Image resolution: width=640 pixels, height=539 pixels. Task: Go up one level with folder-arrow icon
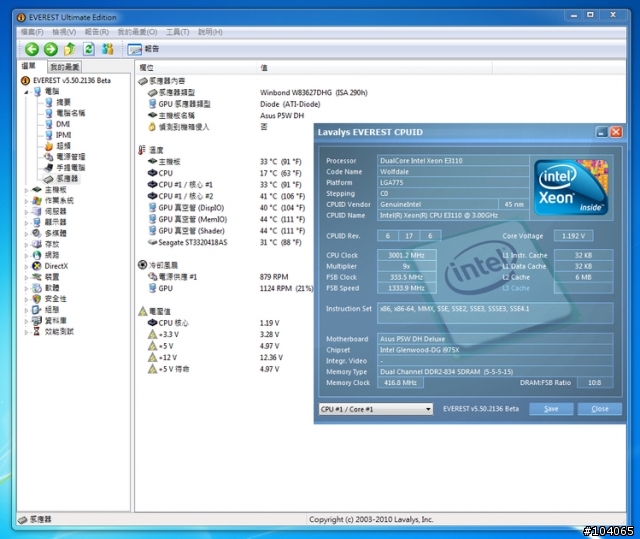click(x=70, y=49)
